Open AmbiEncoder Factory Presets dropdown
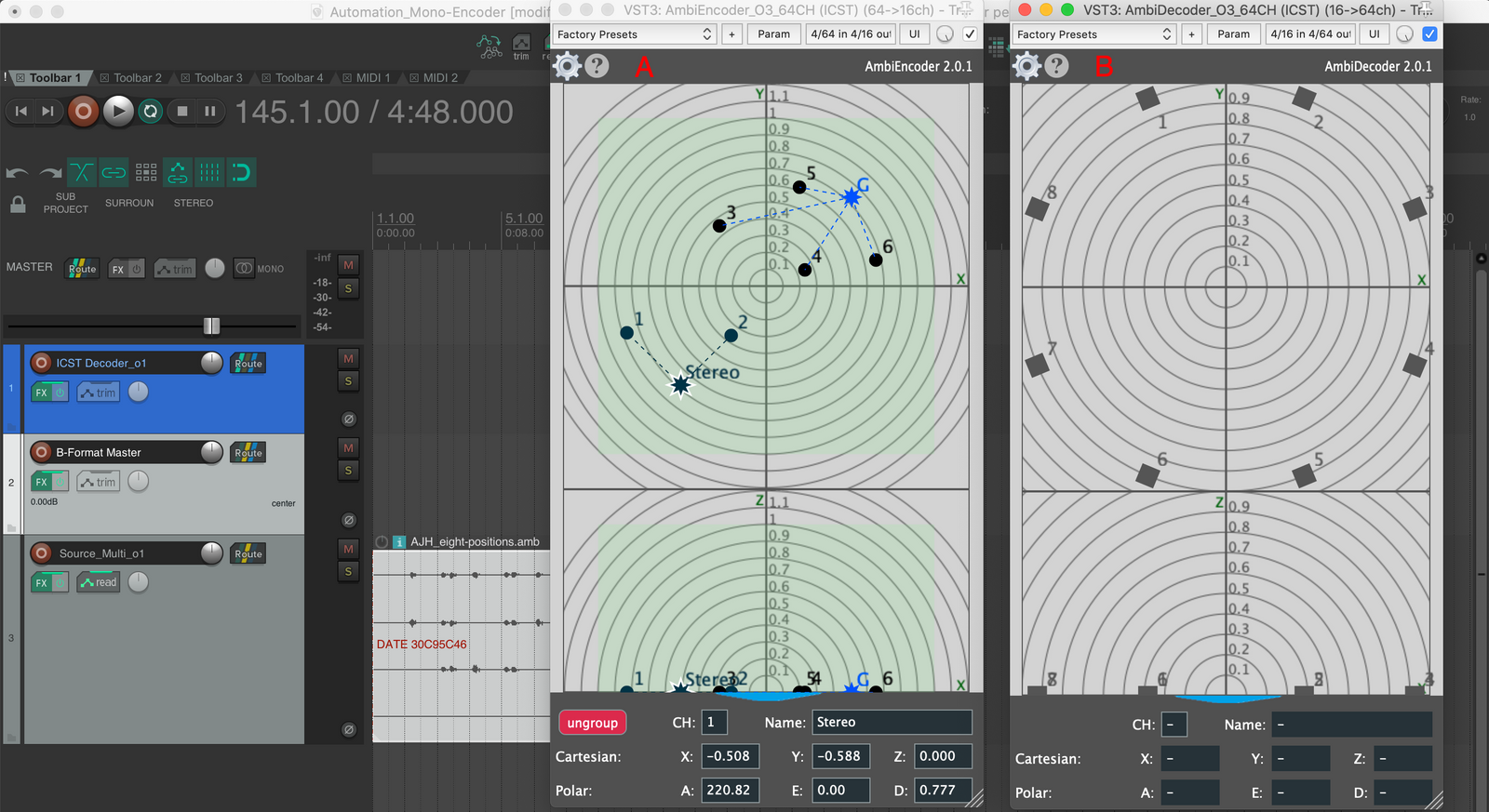 pyautogui.click(x=635, y=34)
